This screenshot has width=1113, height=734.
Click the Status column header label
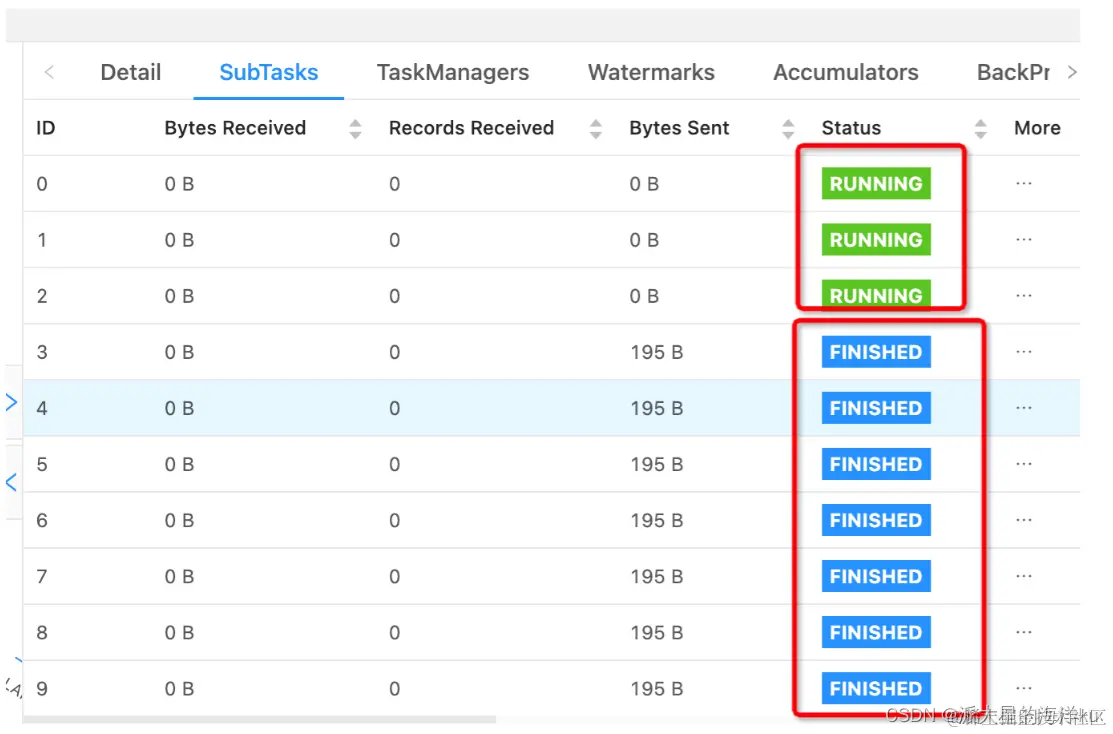pos(851,128)
